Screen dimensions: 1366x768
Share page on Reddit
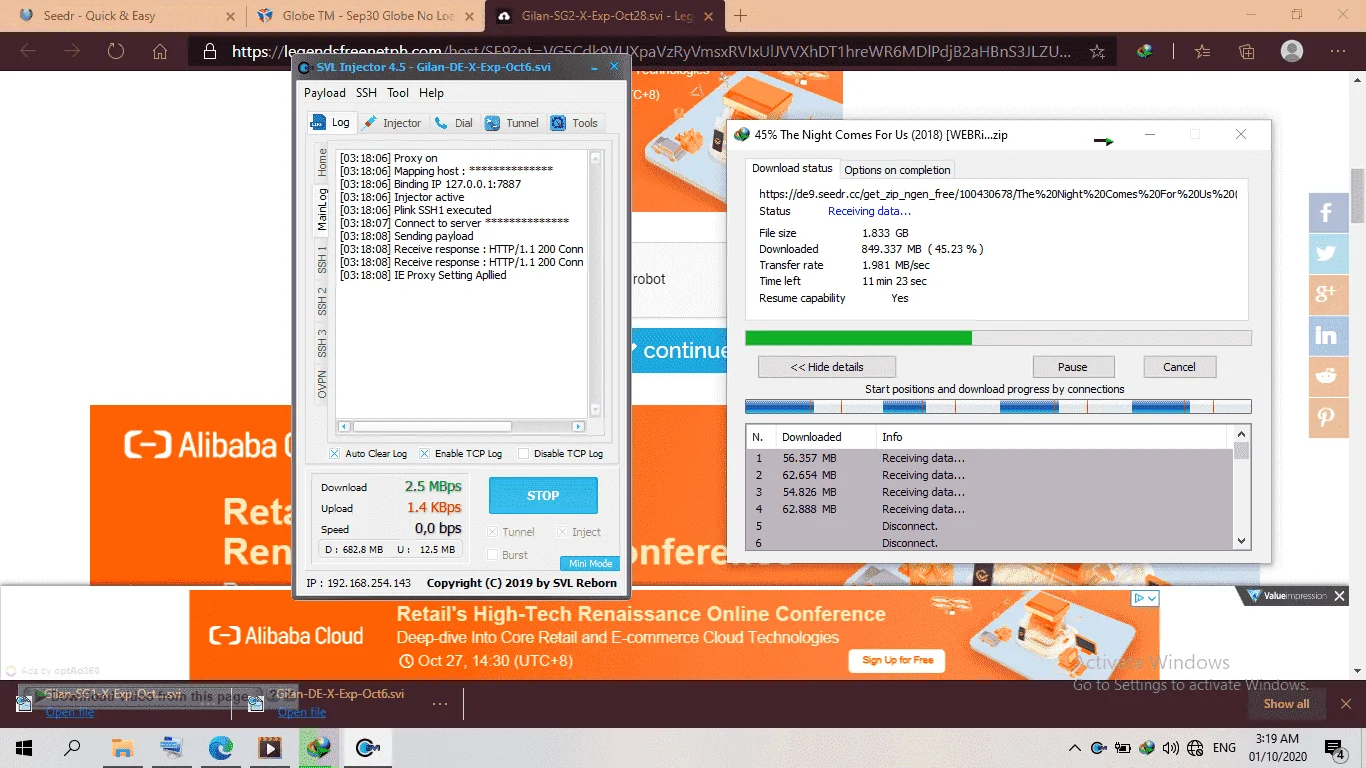tap(1328, 376)
